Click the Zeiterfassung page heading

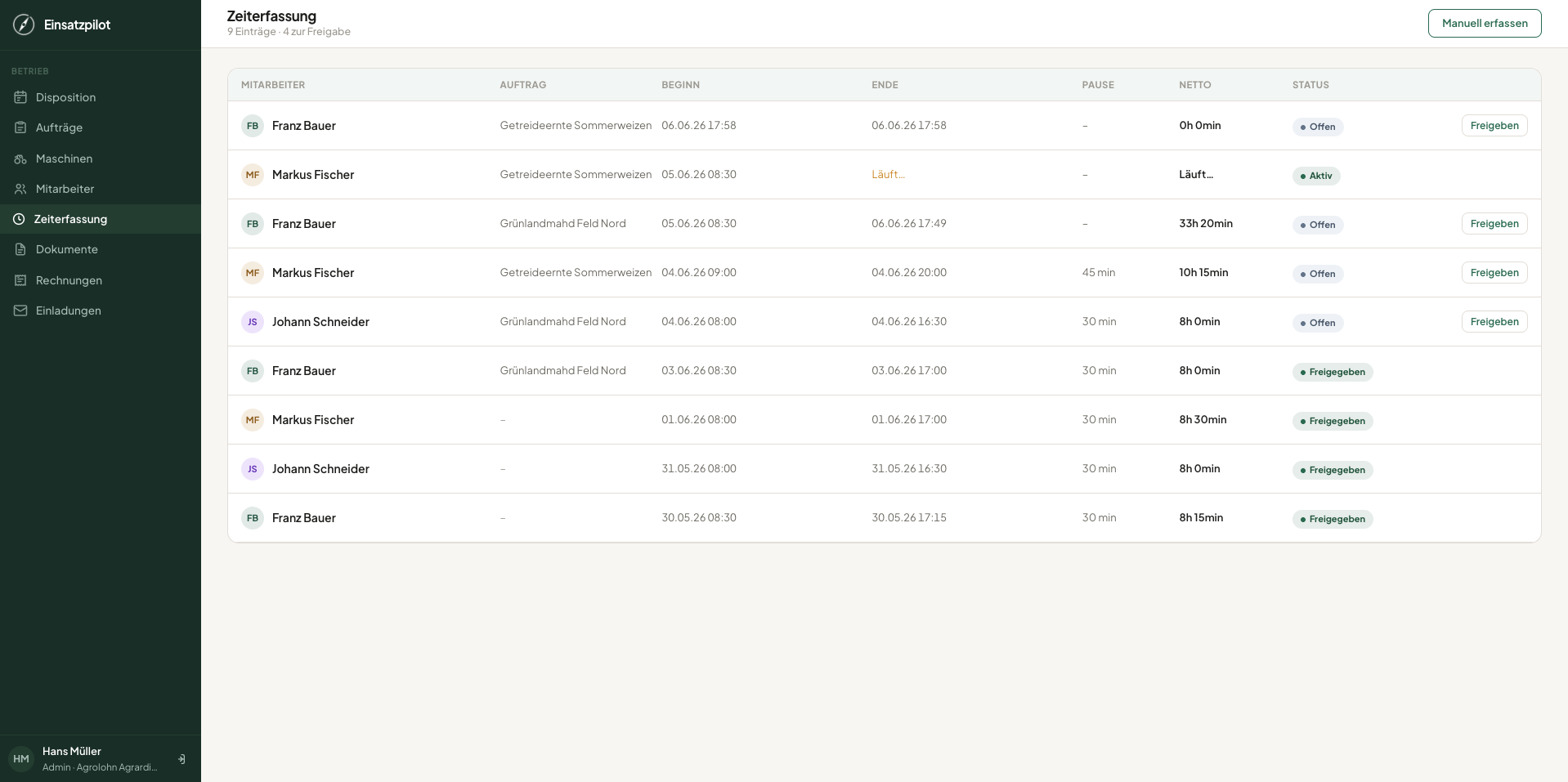click(x=271, y=16)
